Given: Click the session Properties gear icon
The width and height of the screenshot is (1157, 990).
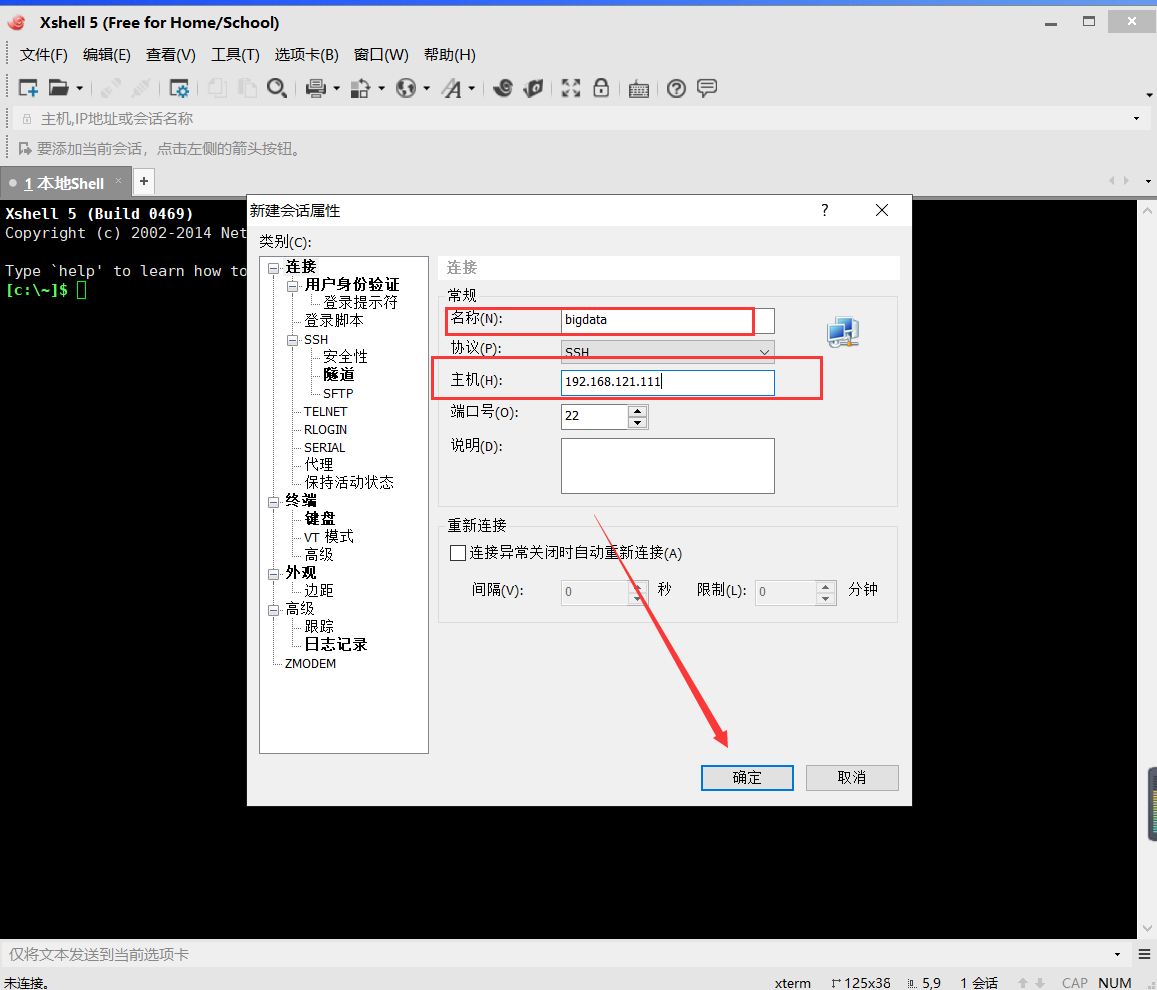Looking at the screenshot, I should tap(179, 89).
